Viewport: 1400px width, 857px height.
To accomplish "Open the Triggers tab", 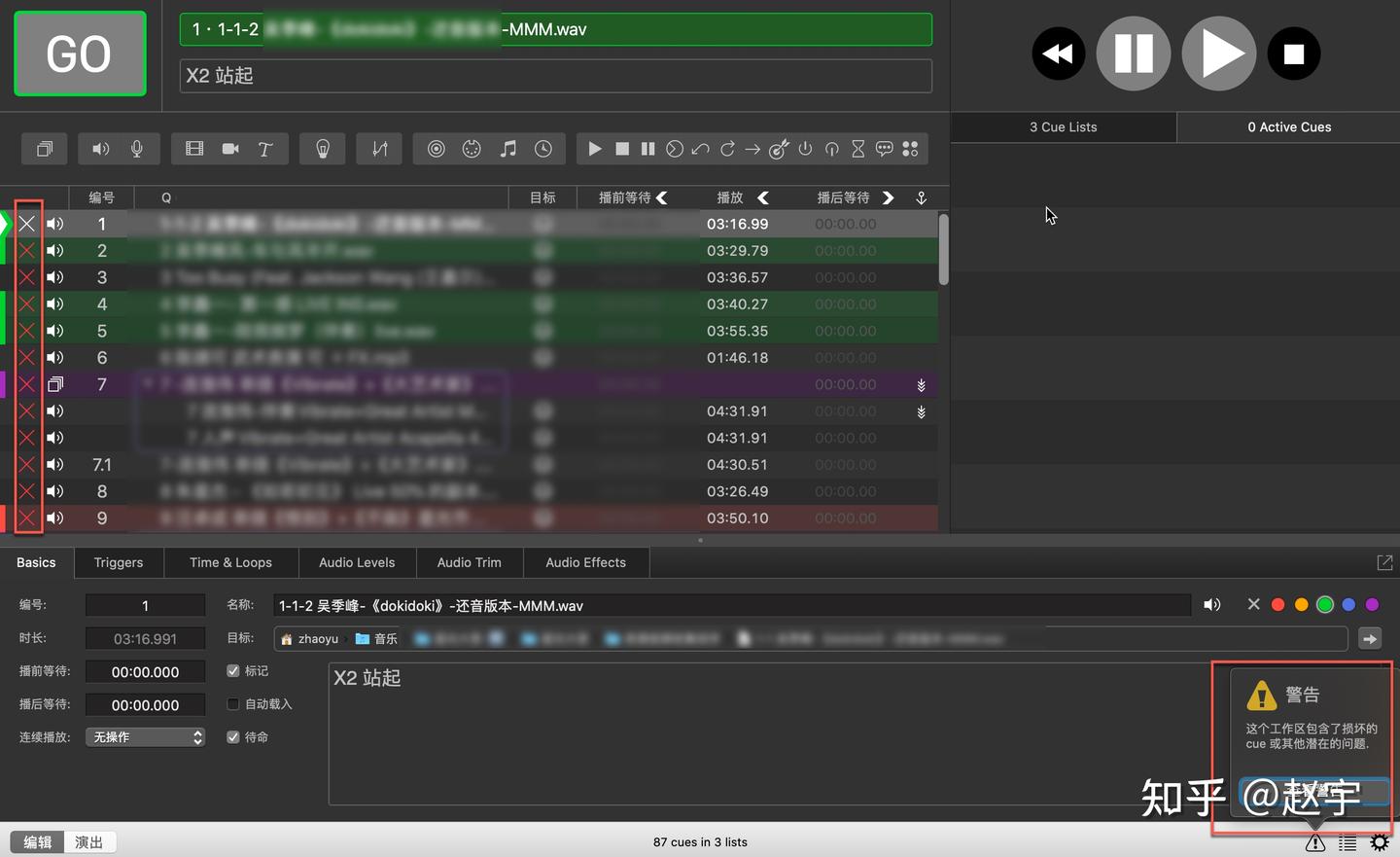I will pos(118,562).
